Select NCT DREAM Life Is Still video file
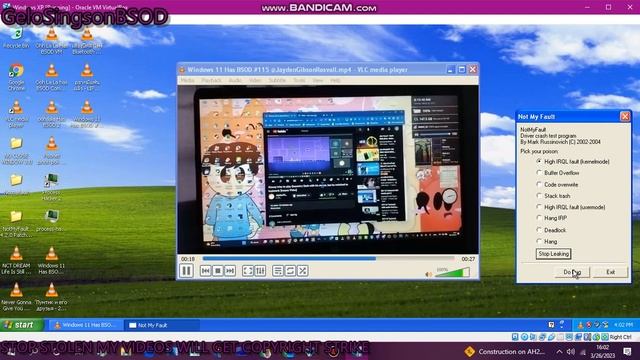This screenshot has width=640, height=360. [x=16, y=260]
